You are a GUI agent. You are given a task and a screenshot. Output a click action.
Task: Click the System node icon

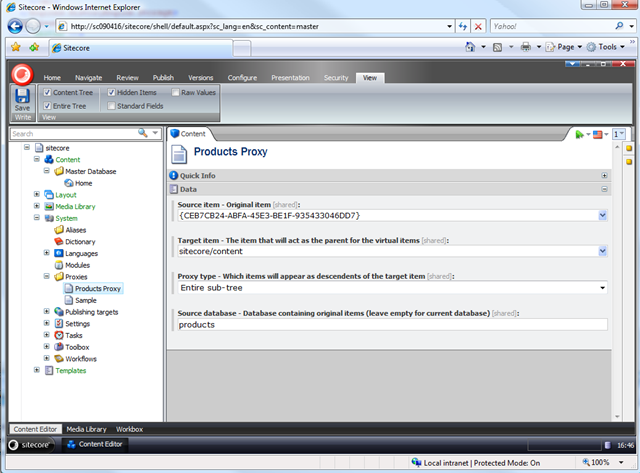click(49, 218)
